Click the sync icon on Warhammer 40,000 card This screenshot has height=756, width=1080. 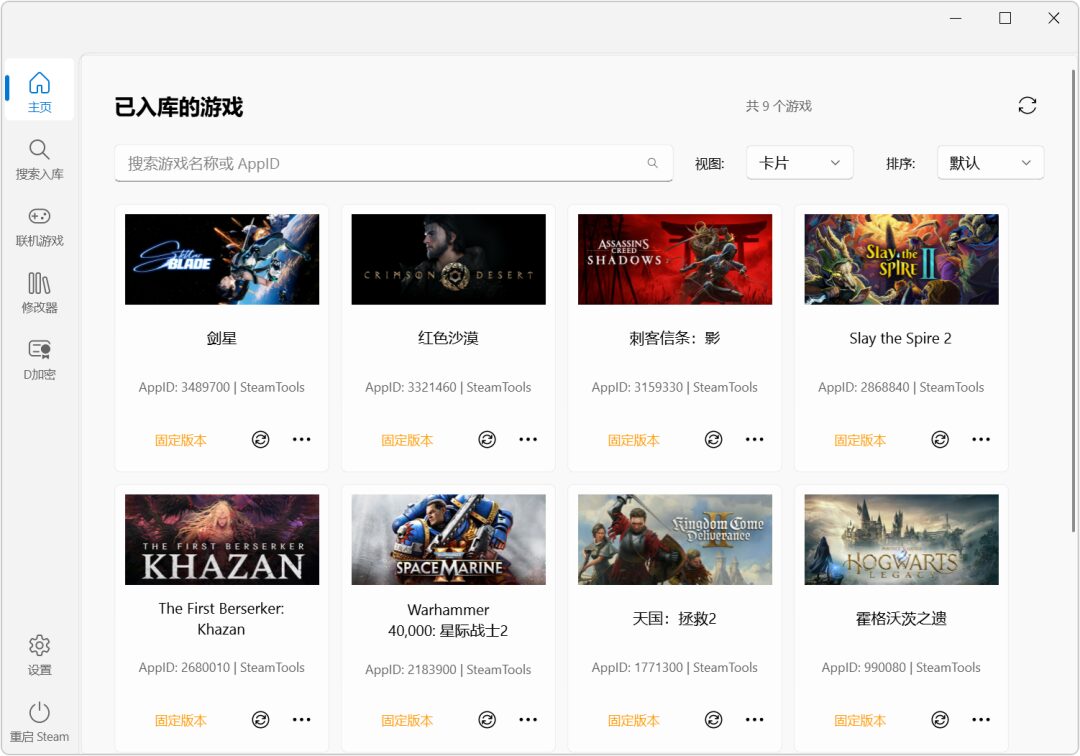click(487, 720)
